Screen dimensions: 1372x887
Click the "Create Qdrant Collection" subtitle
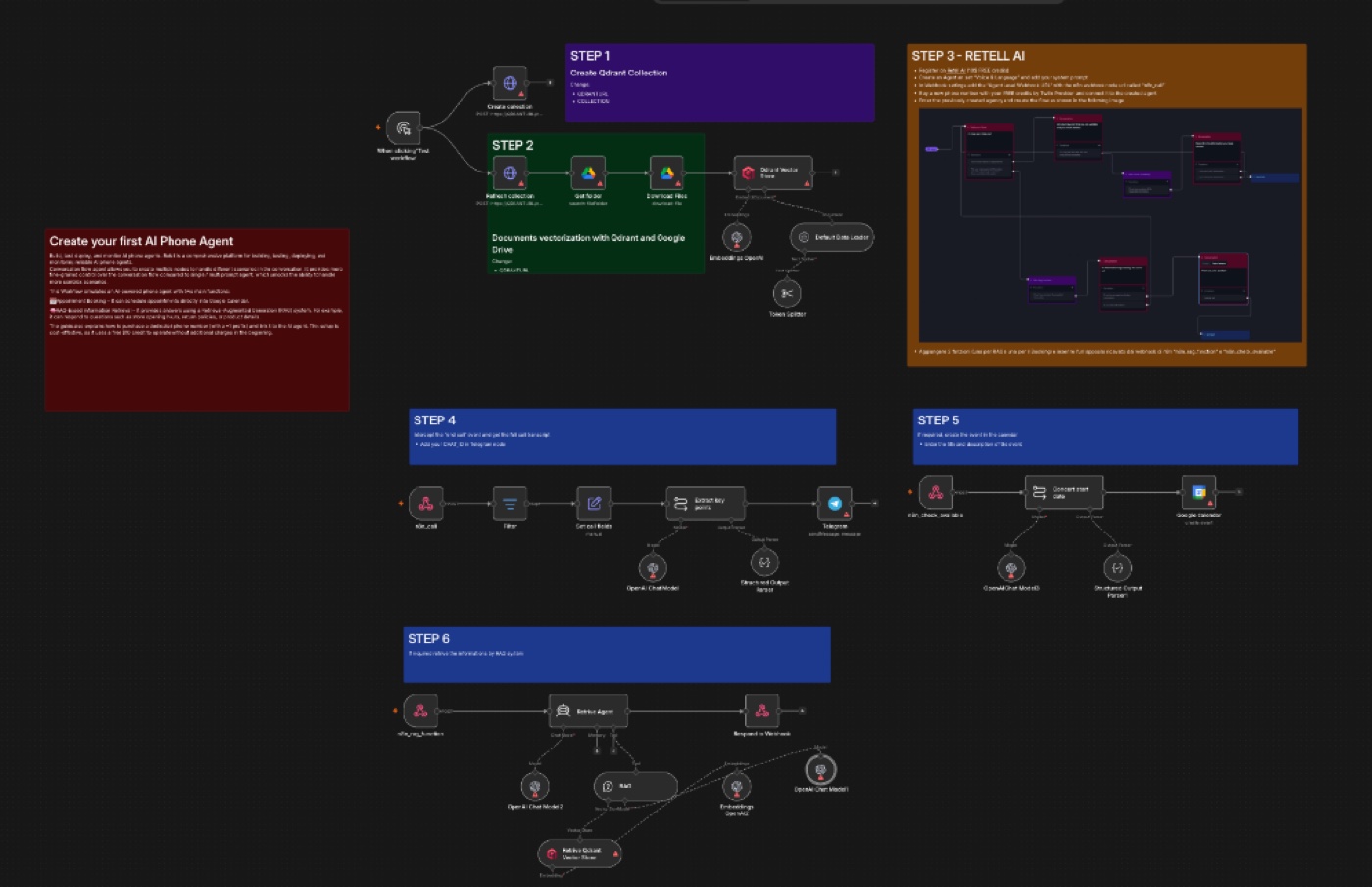(x=619, y=73)
